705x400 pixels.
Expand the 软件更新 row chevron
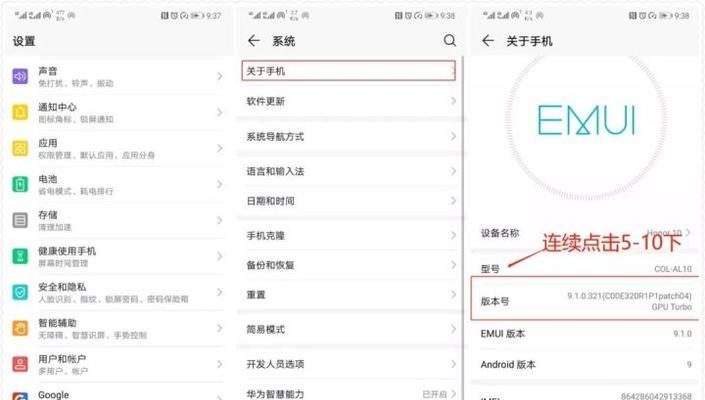click(453, 101)
